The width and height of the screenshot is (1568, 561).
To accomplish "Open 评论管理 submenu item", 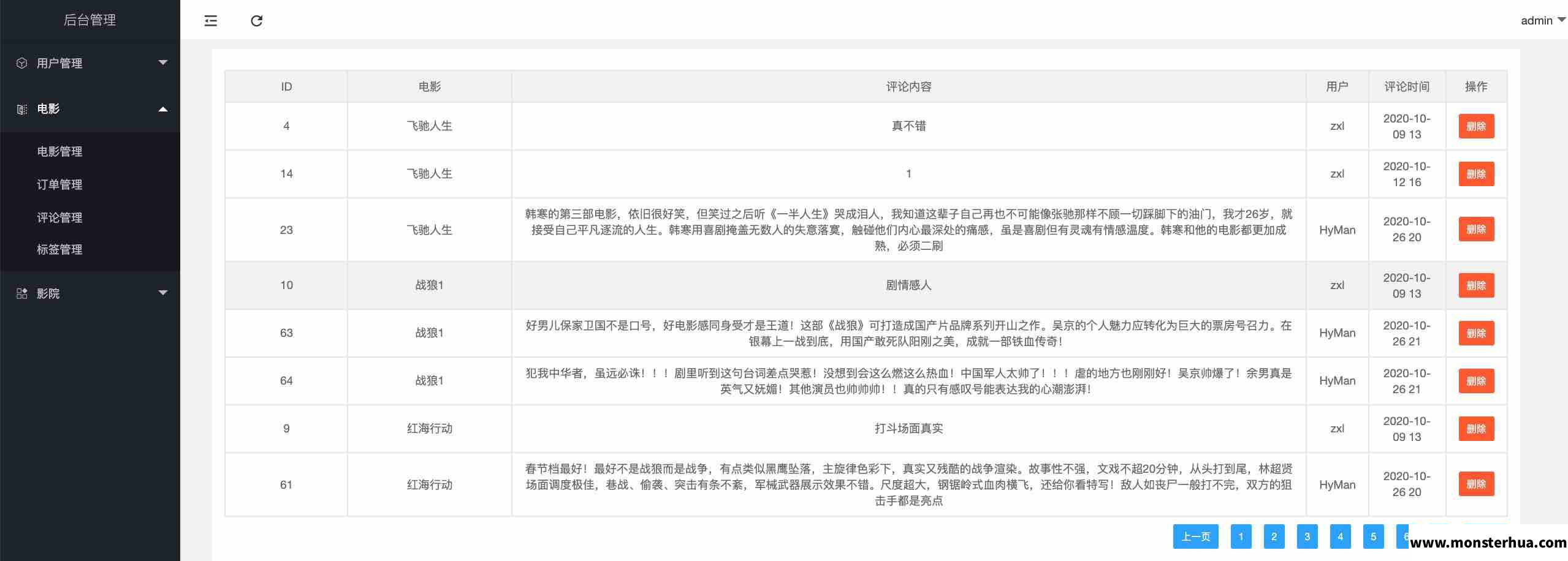I will point(59,217).
